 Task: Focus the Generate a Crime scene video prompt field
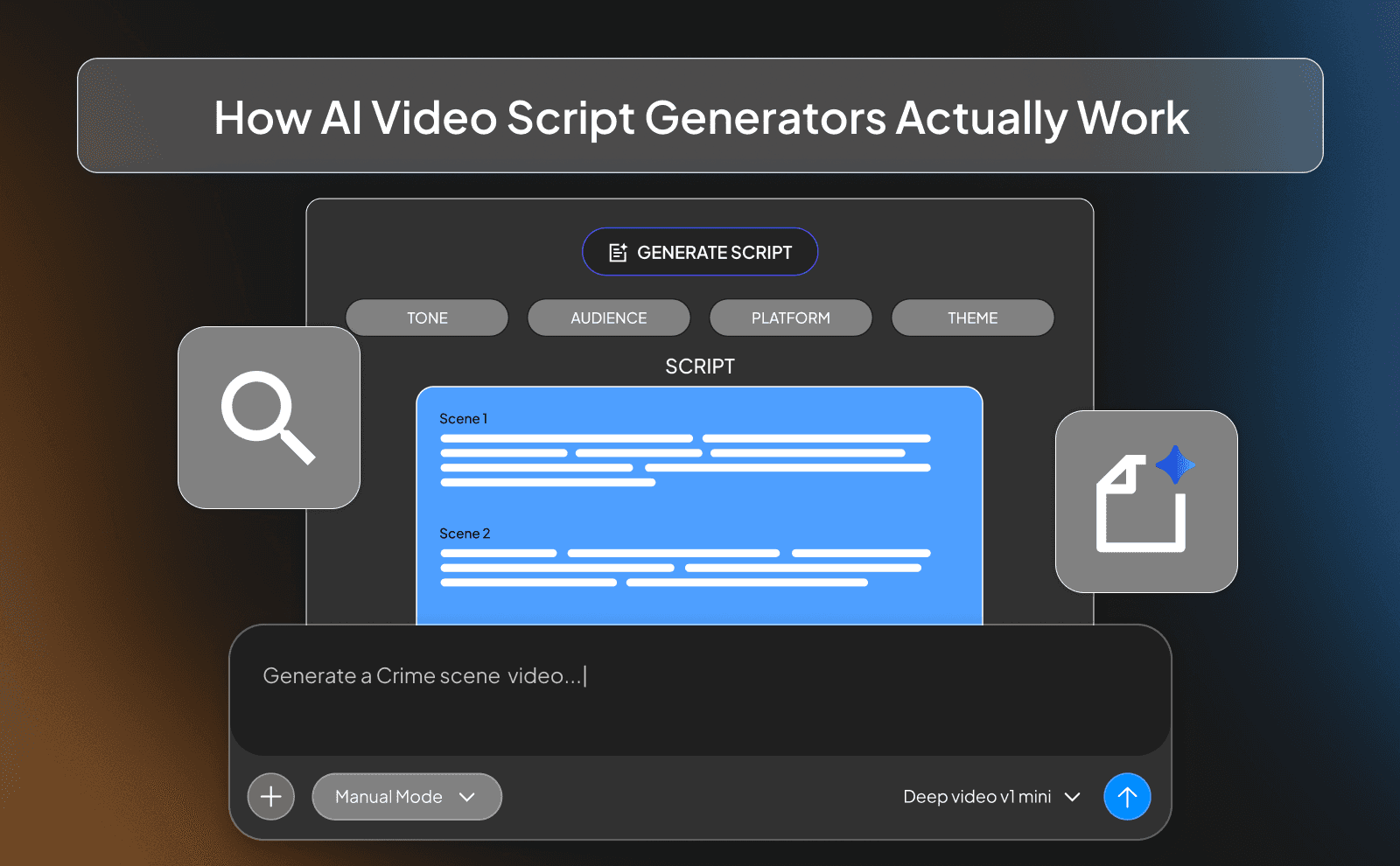700,690
